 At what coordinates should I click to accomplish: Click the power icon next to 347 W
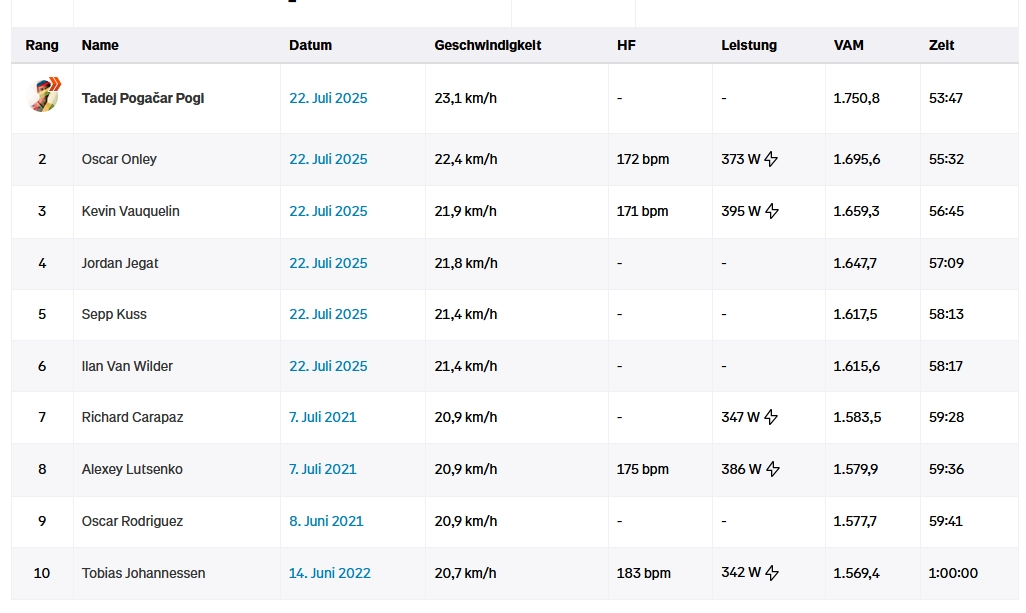click(x=771, y=417)
